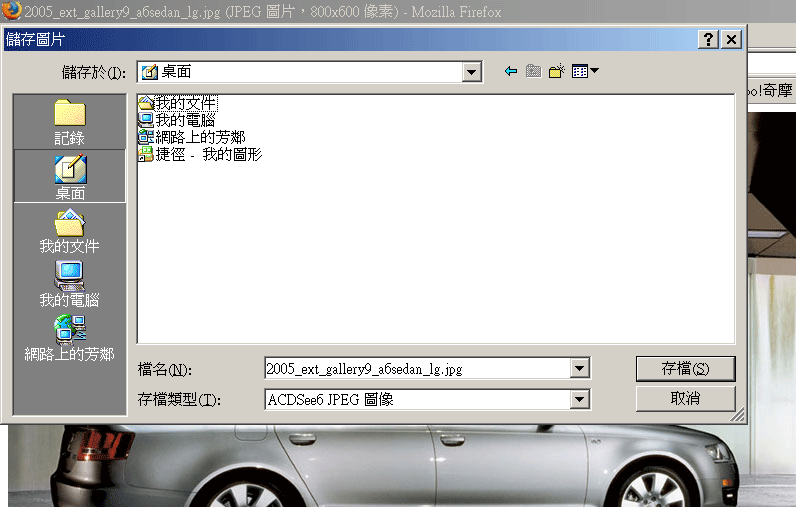Click the 取消 cancel button

tap(685, 398)
